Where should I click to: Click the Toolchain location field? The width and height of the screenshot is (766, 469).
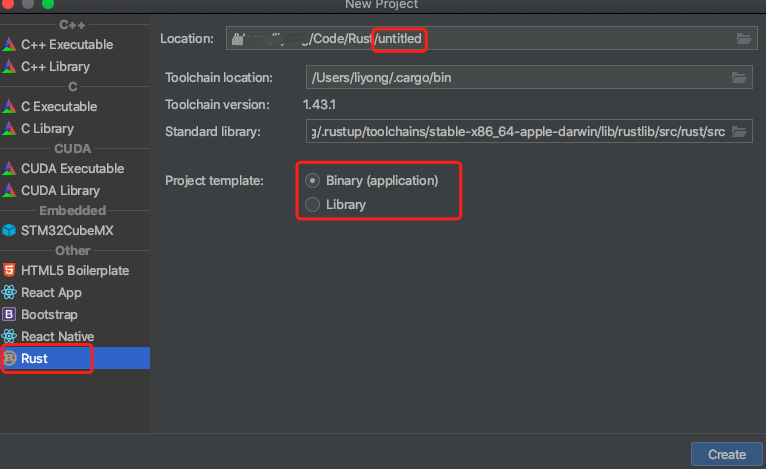(529, 77)
